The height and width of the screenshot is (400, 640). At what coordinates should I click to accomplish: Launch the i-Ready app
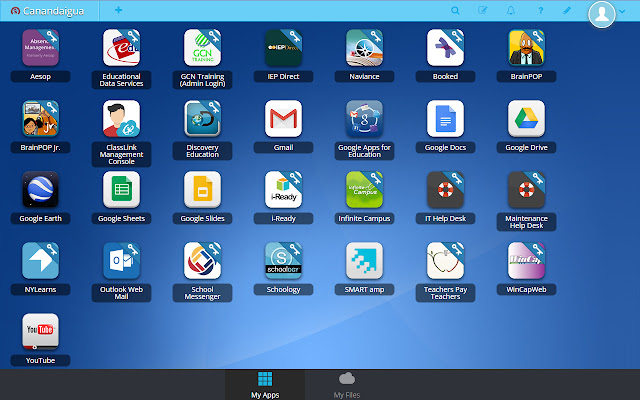click(283, 189)
